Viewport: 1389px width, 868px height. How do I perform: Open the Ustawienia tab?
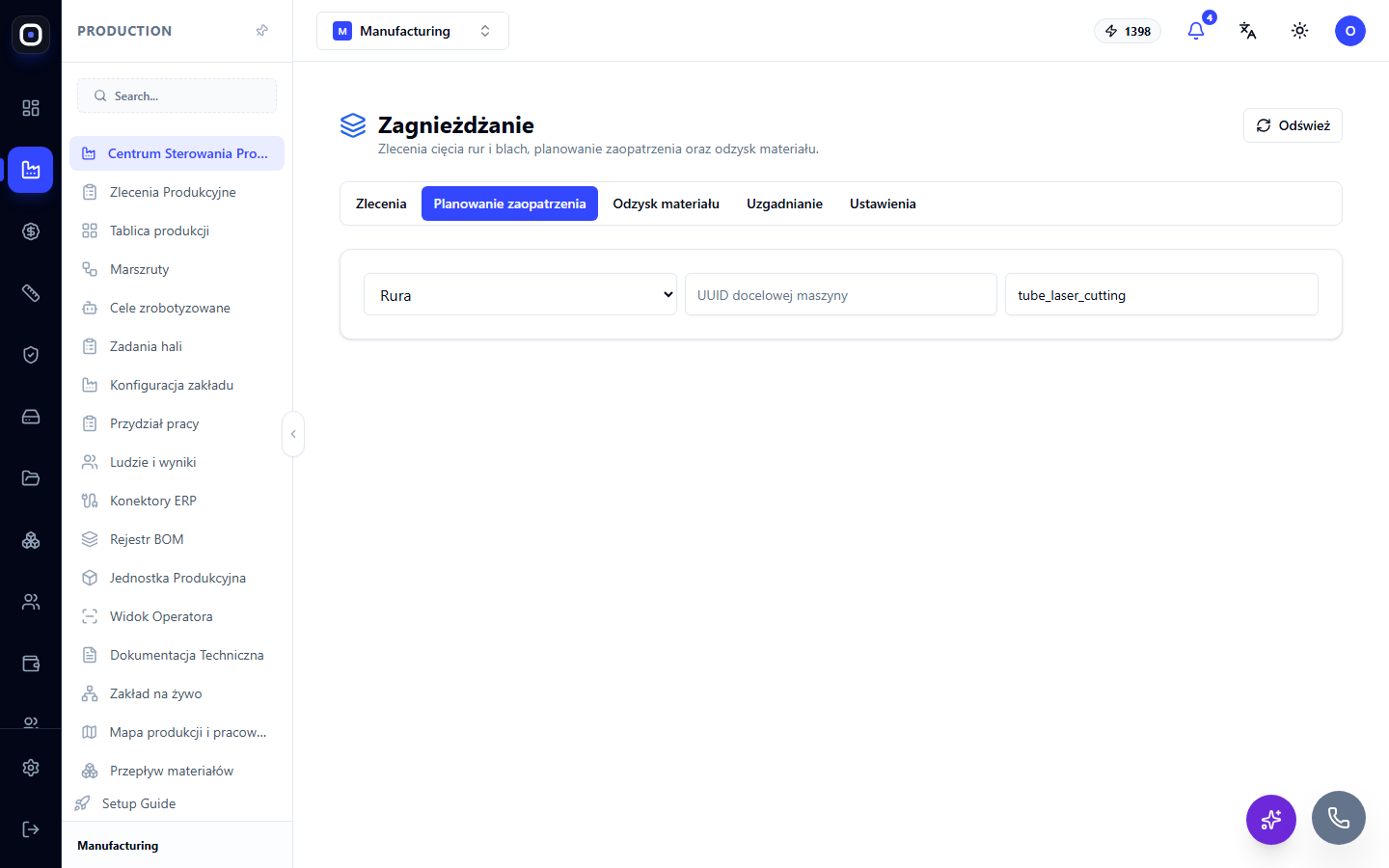pyautogui.click(x=883, y=203)
